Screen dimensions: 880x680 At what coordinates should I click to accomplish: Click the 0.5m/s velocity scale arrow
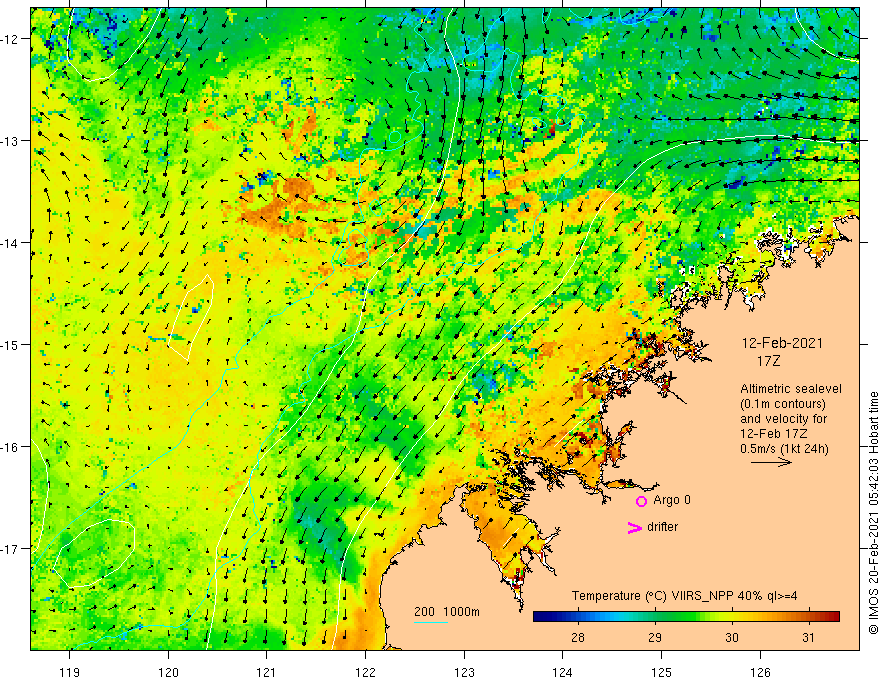point(771,462)
